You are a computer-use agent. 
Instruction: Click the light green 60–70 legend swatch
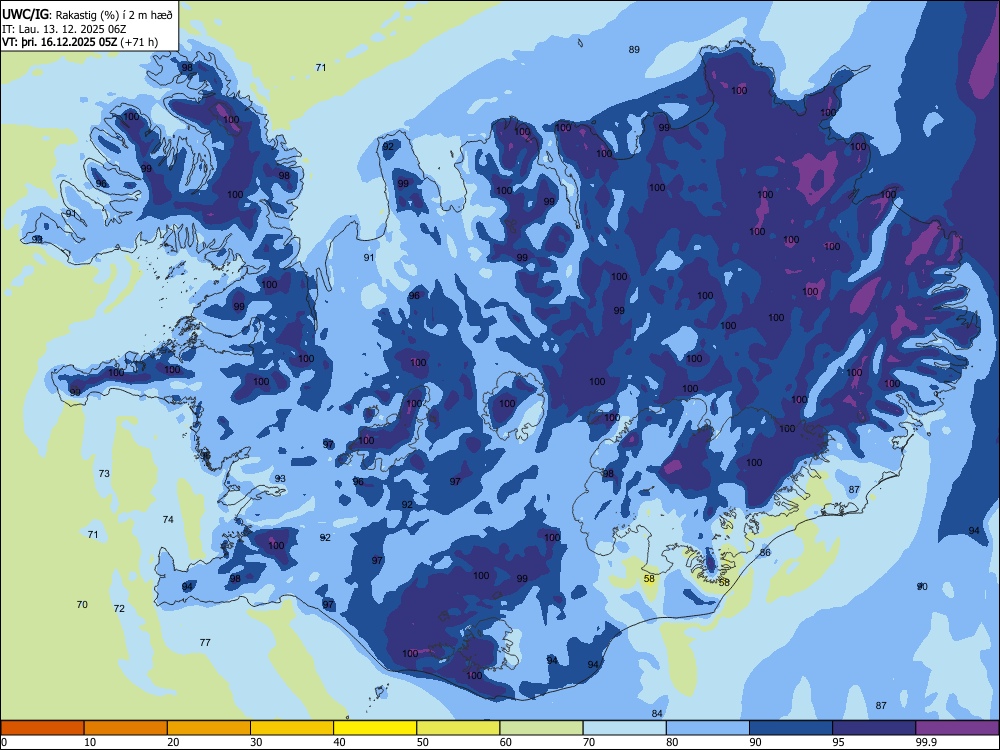(x=541, y=728)
